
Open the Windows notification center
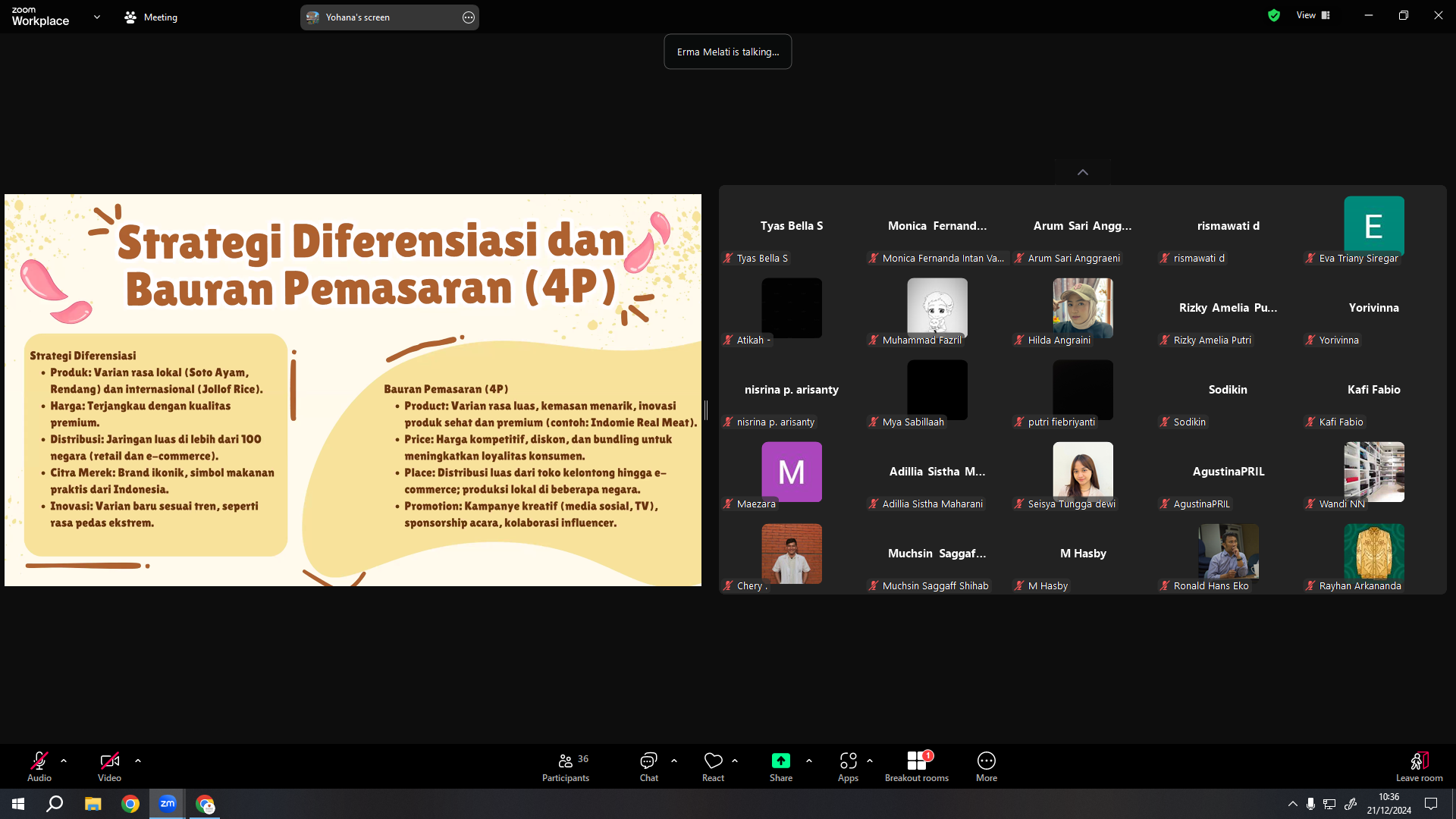(1431, 804)
